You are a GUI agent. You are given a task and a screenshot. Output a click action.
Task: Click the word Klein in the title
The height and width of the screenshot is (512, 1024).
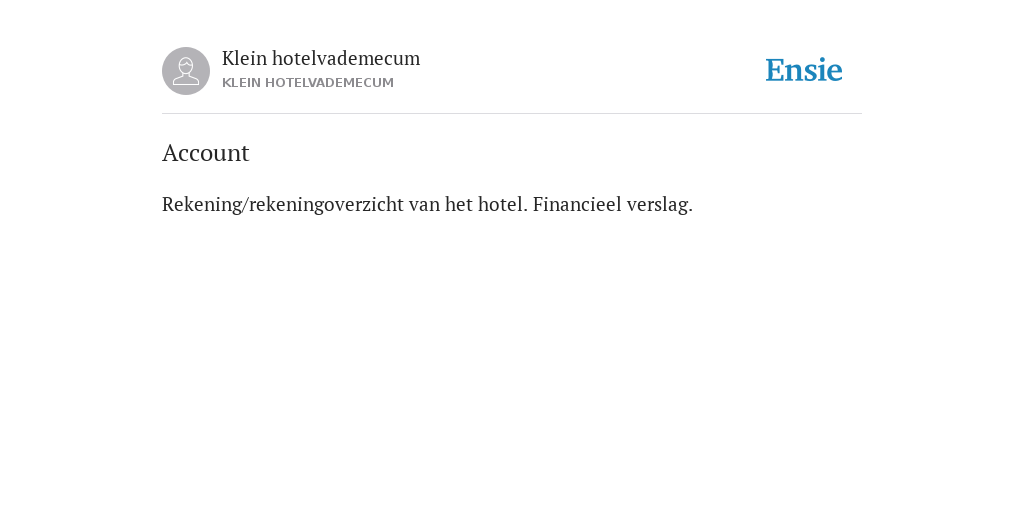pyautogui.click(x=244, y=58)
